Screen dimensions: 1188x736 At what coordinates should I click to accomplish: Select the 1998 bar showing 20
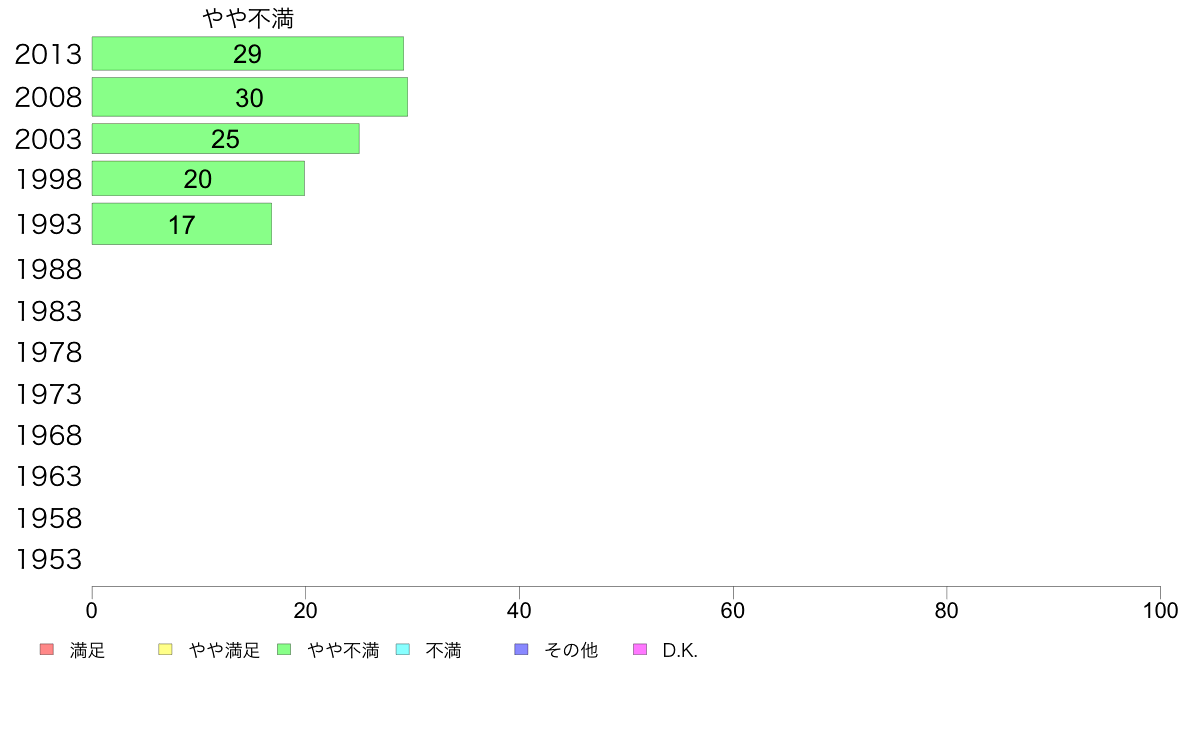[199, 179]
